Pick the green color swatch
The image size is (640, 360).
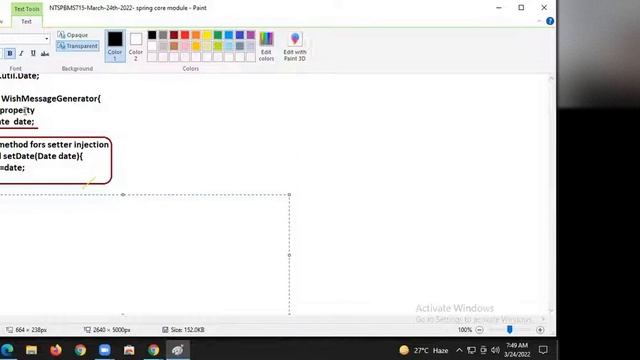tap(218, 35)
